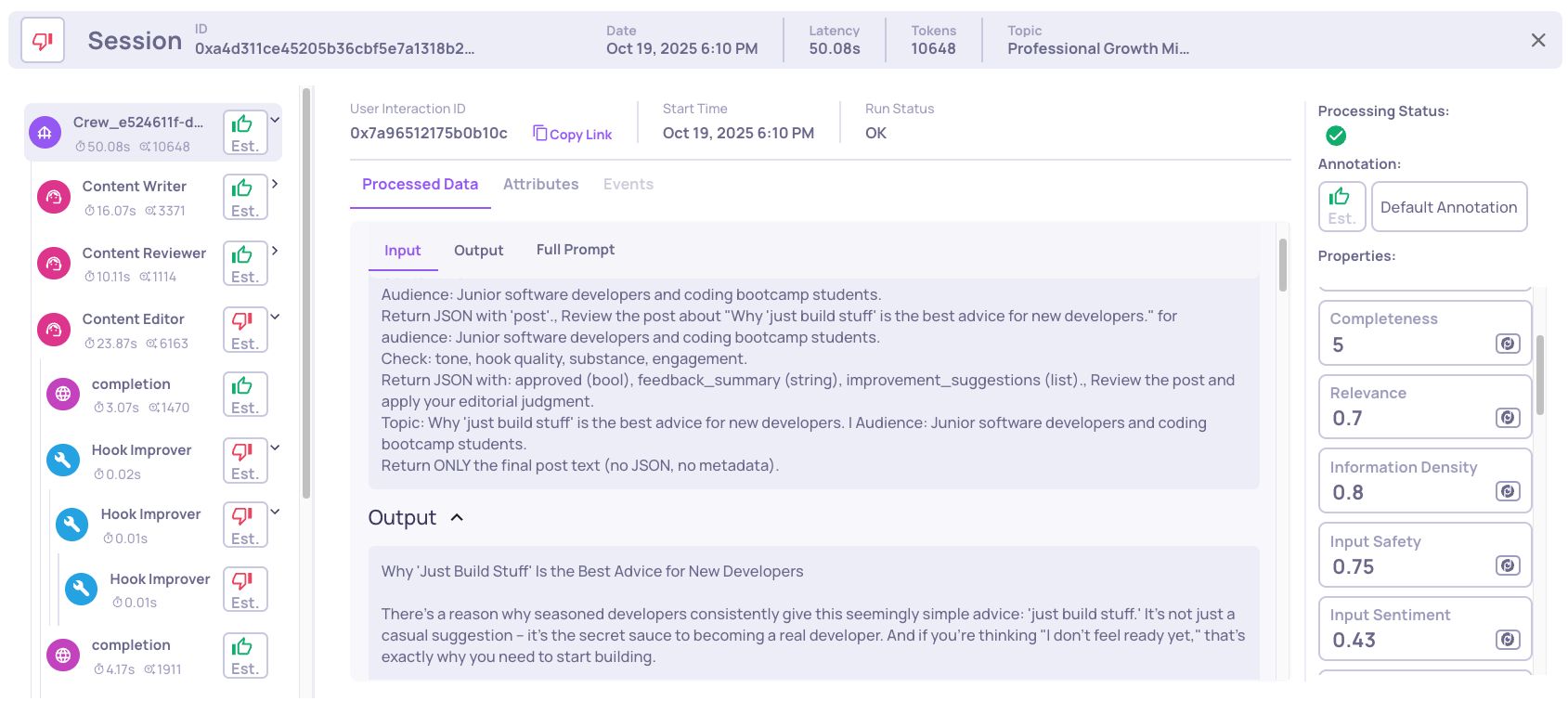Viewport: 1568px width, 701px height.
Task: Open the Attributes tab
Action: [540, 184]
